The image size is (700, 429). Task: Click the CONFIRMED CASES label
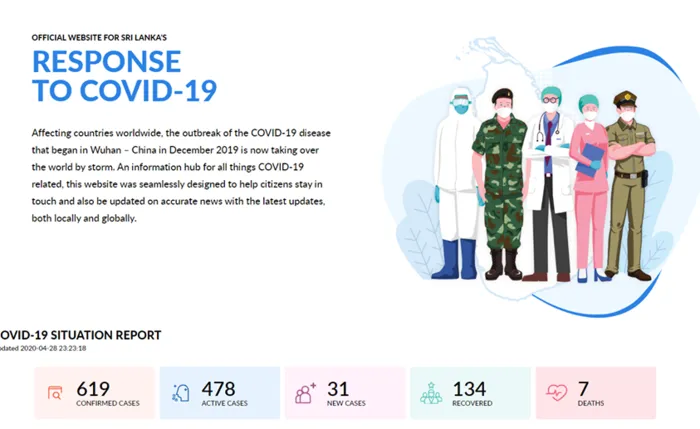pyautogui.click(x=108, y=403)
